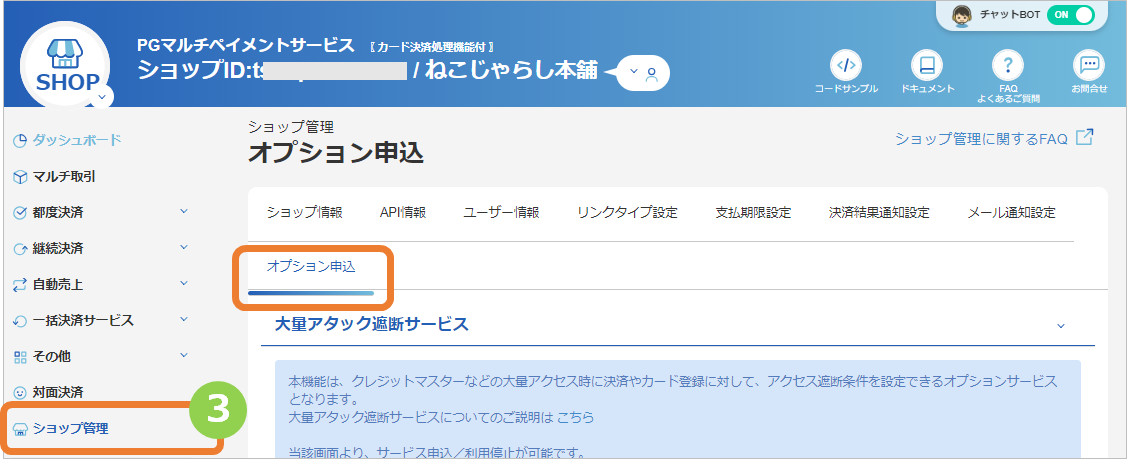This screenshot has width=1127, height=459.
Task: Click the 一括決済サービス refresh icon
Action: (20, 321)
